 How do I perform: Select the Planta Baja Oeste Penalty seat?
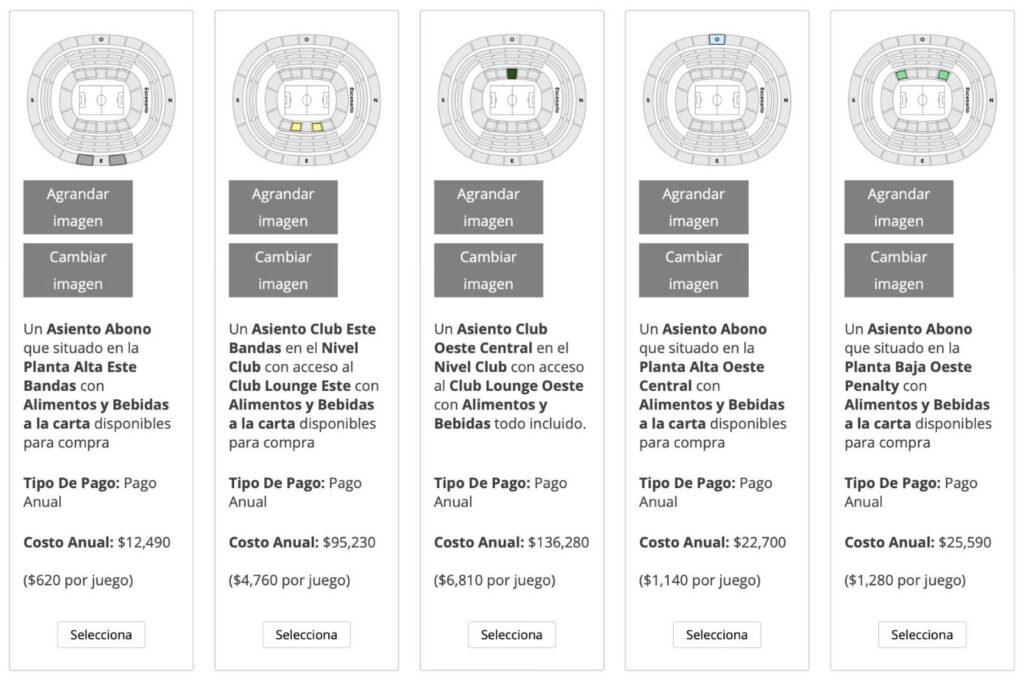921,635
